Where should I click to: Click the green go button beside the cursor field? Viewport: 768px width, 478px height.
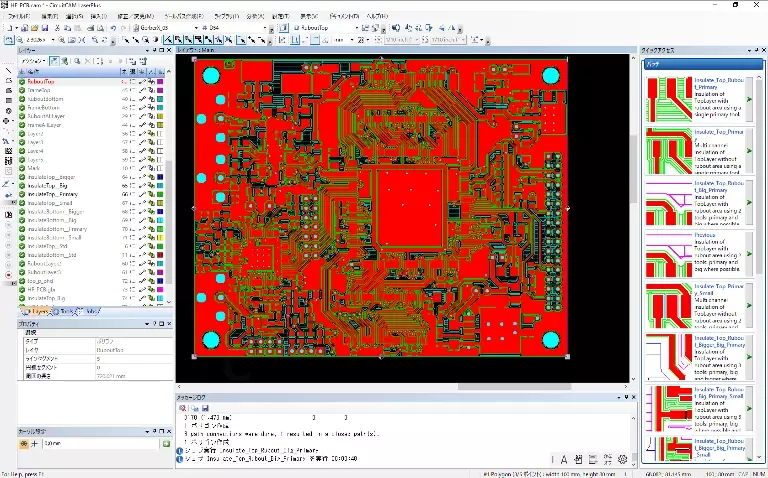click(x=167, y=444)
